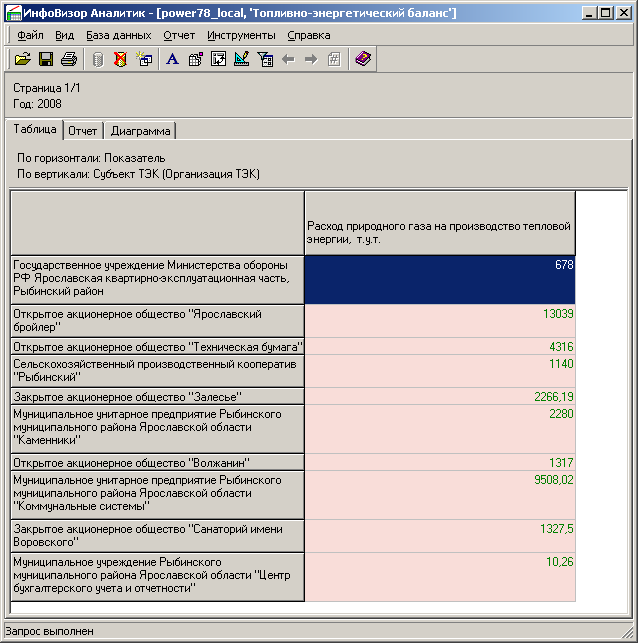This screenshot has height=643, width=638.
Task: Switch to the Таблица tab
Action: click(35, 130)
